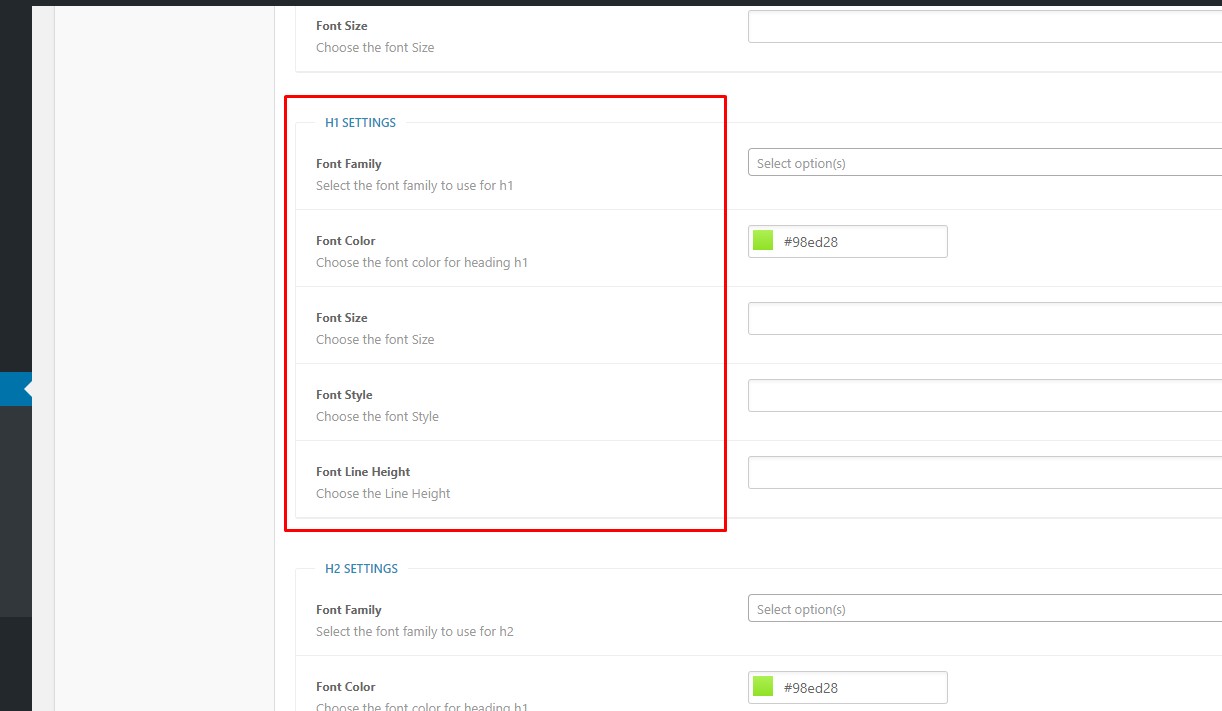Click the H2 font color green swatch

(763, 687)
